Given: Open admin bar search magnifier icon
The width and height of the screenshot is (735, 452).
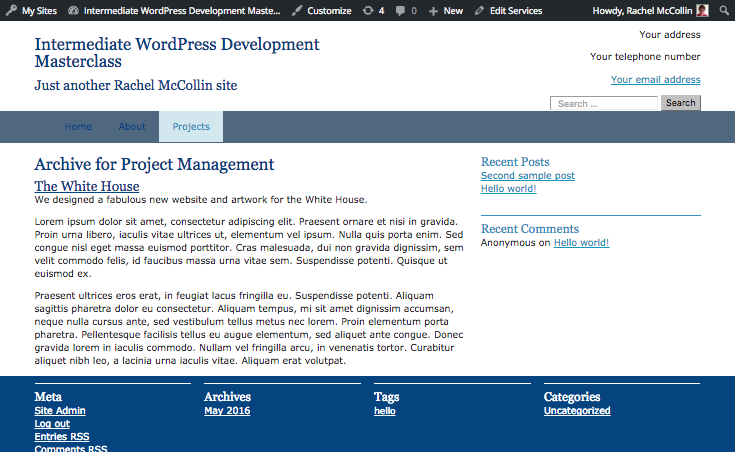Looking at the screenshot, I should [x=724, y=10].
